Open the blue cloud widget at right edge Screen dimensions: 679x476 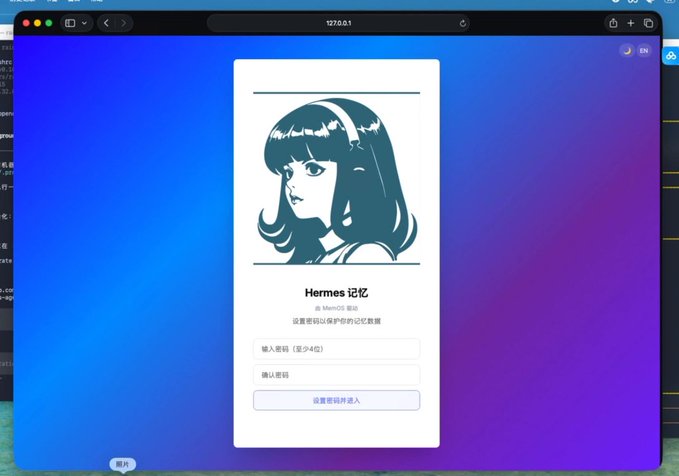click(671, 56)
